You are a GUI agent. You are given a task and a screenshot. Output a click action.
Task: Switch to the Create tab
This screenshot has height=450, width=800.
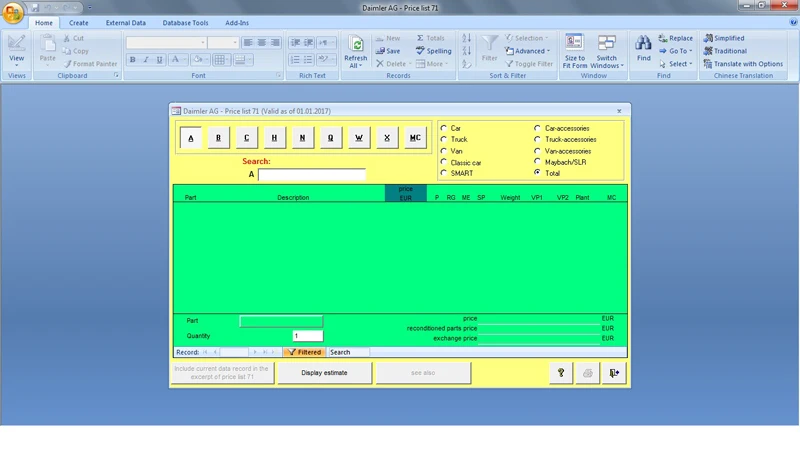click(79, 23)
